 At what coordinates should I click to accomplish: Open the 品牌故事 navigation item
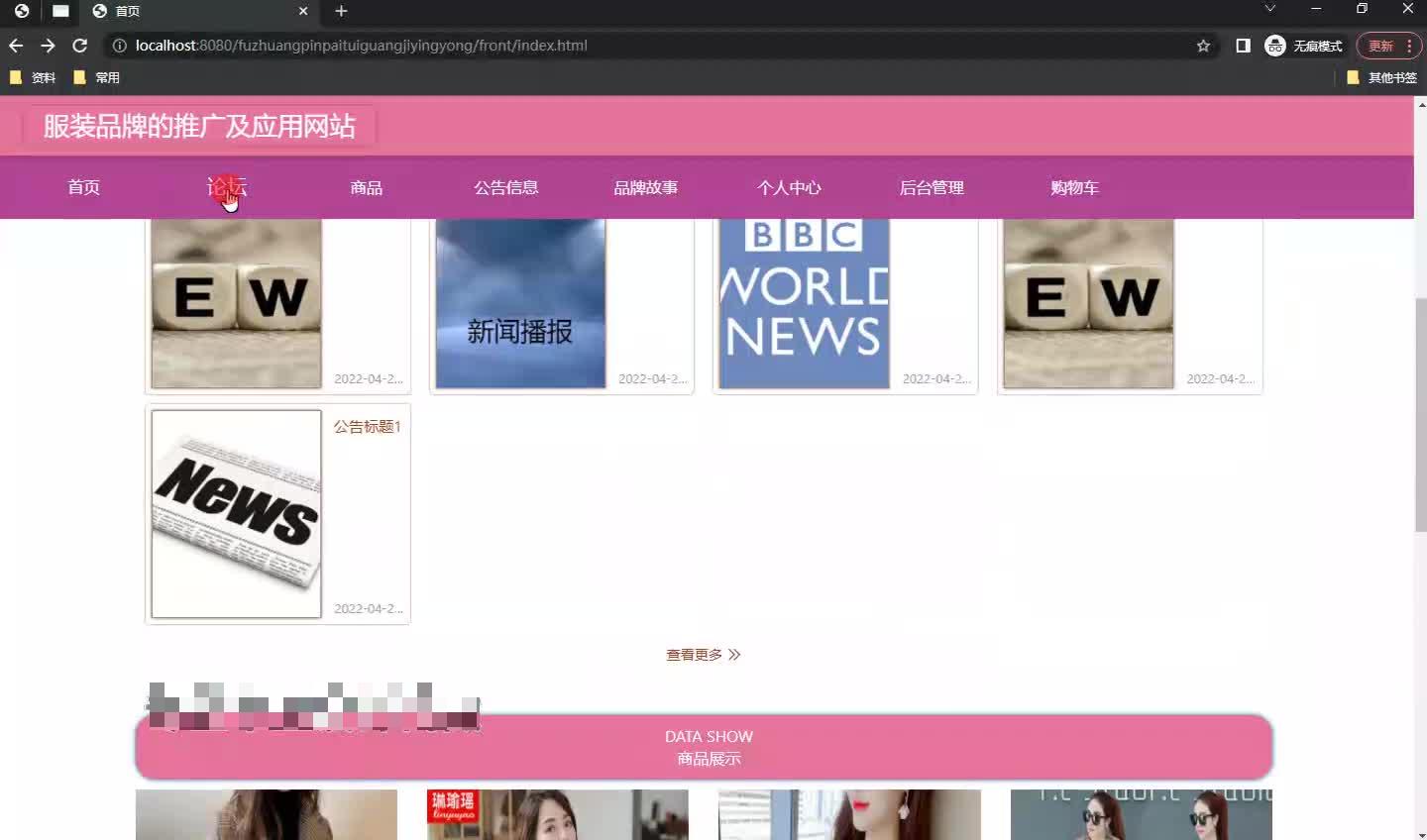(645, 187)
